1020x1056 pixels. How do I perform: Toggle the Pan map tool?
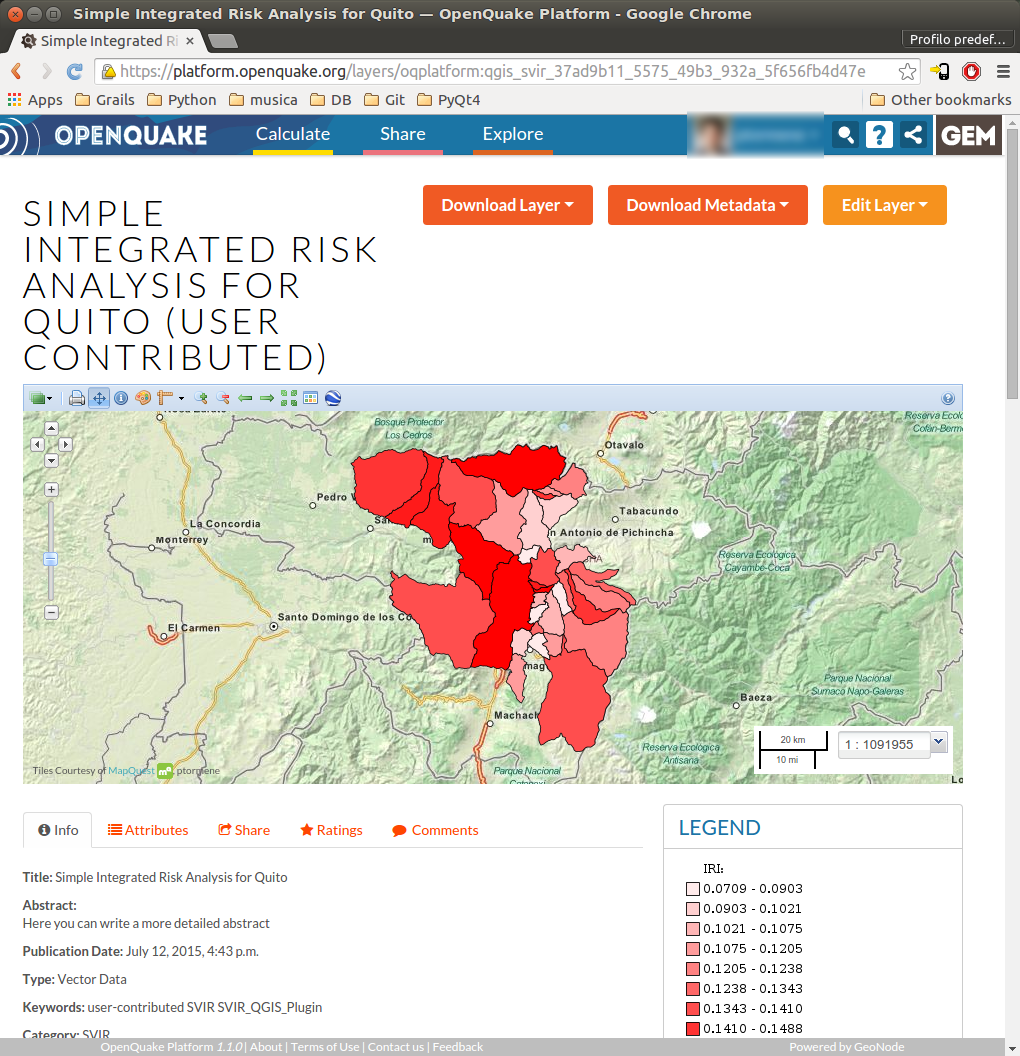click(x=99, y=398)
